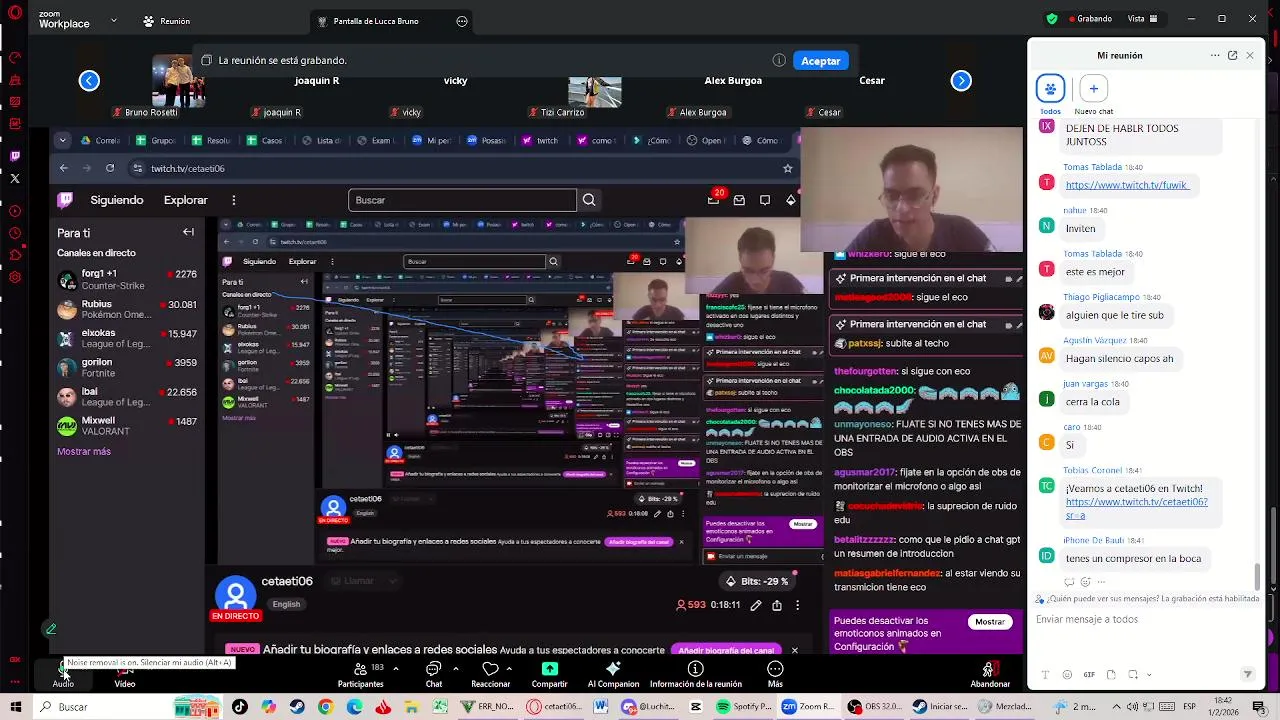Viewport: 1280px width, 720px height.
Task: Send chat message with send arrow
Action: tap(1247, 674)
